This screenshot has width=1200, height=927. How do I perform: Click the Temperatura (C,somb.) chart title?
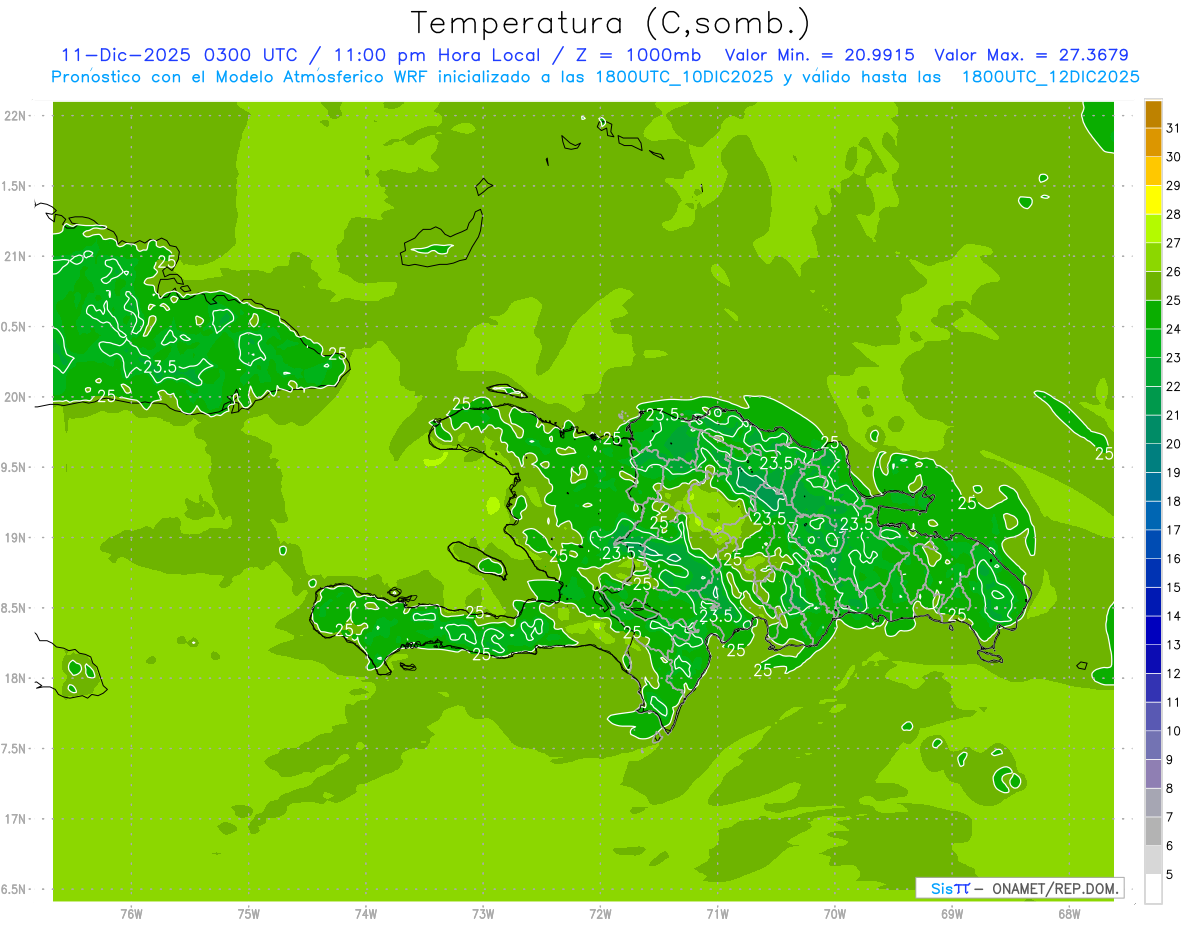tap(611, 23)
